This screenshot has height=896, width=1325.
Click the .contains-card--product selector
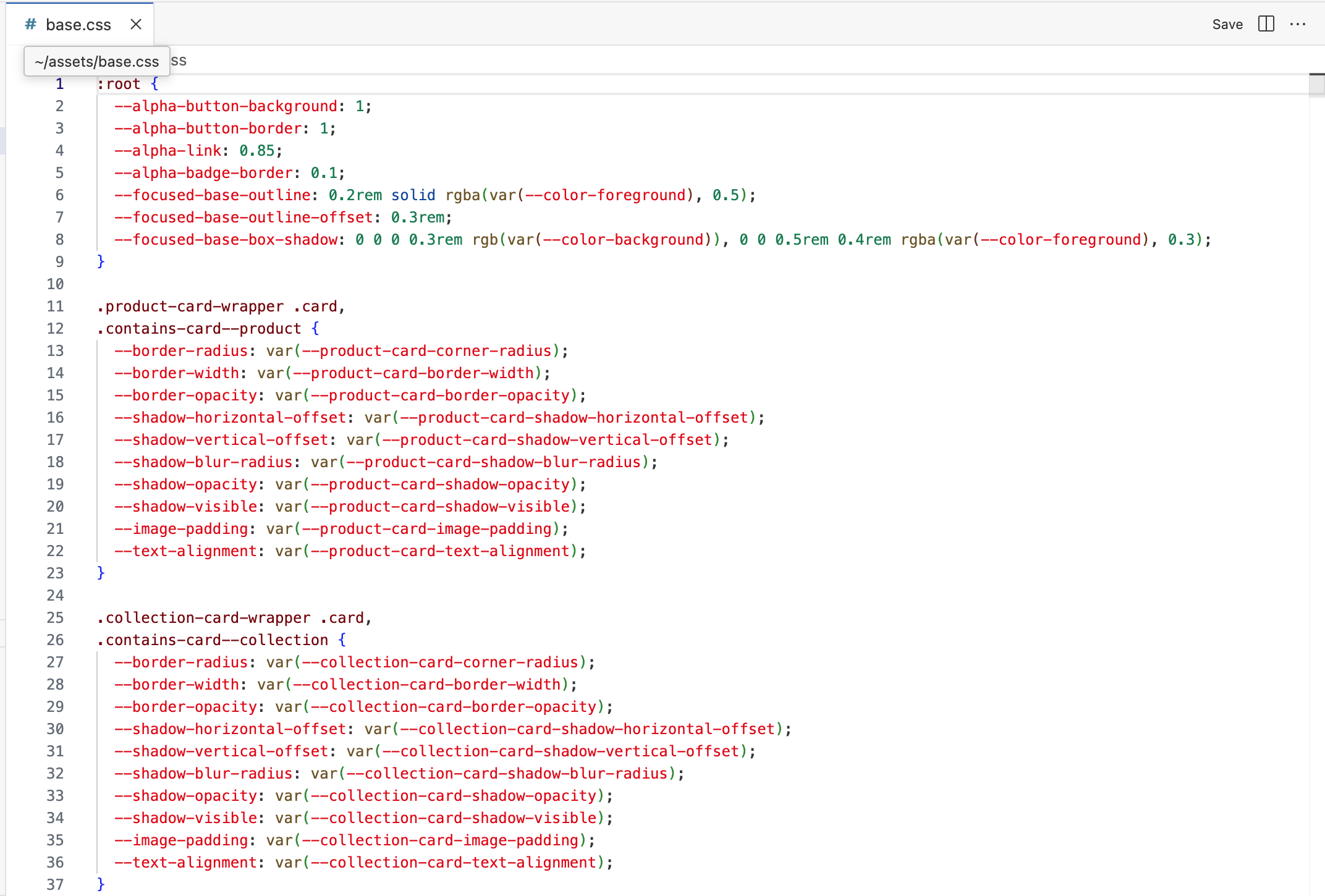199,329
